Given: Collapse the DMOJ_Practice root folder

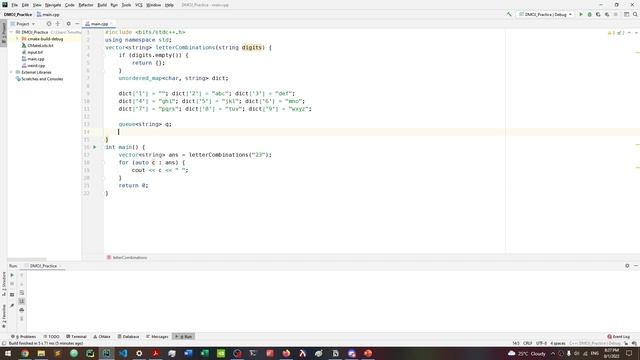Looking at the screenshot, I should (x=12, y=32).
